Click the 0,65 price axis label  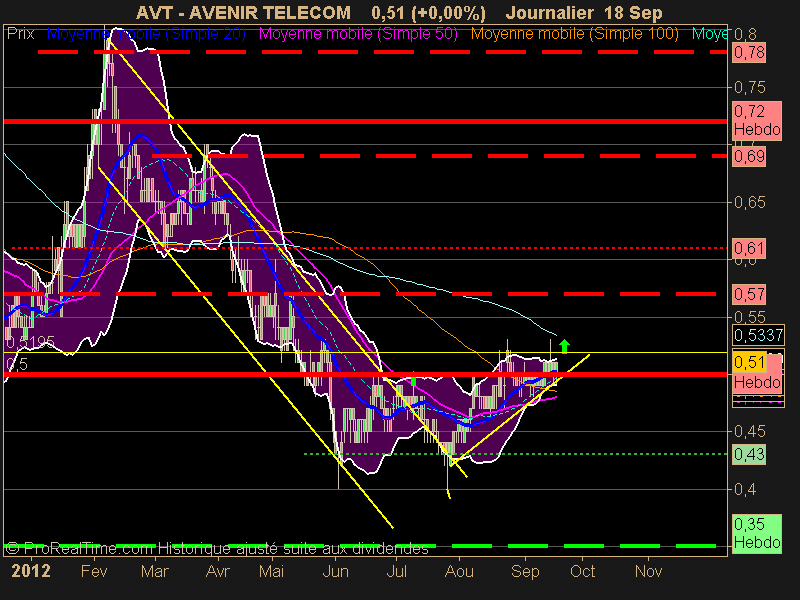click(749, 203)
